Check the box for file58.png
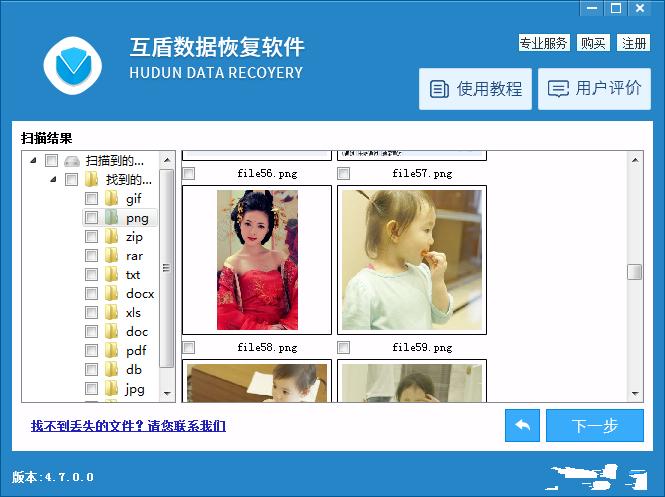 pos(188,348)
